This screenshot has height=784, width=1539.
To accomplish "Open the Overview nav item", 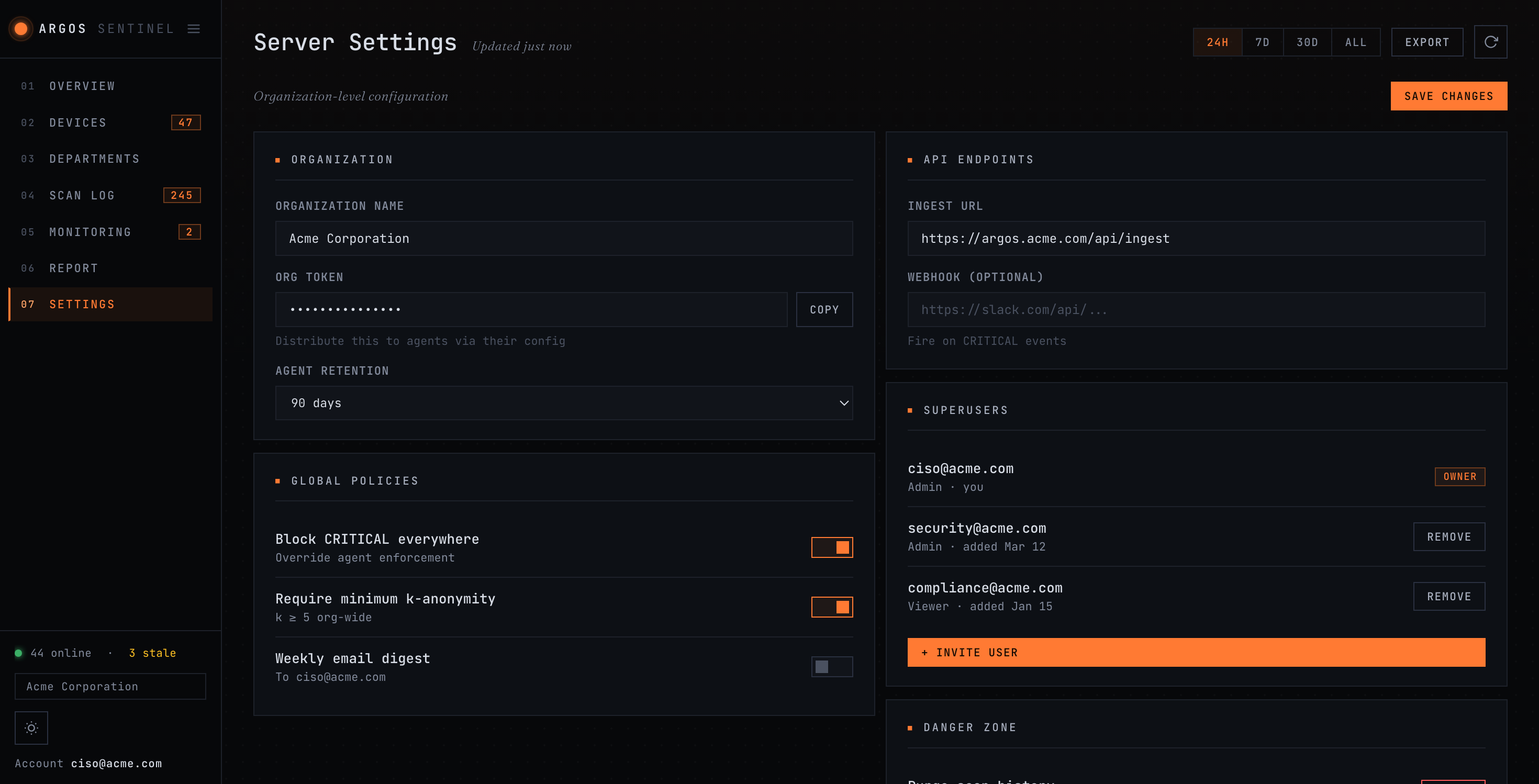I will [x=110, y=86].
